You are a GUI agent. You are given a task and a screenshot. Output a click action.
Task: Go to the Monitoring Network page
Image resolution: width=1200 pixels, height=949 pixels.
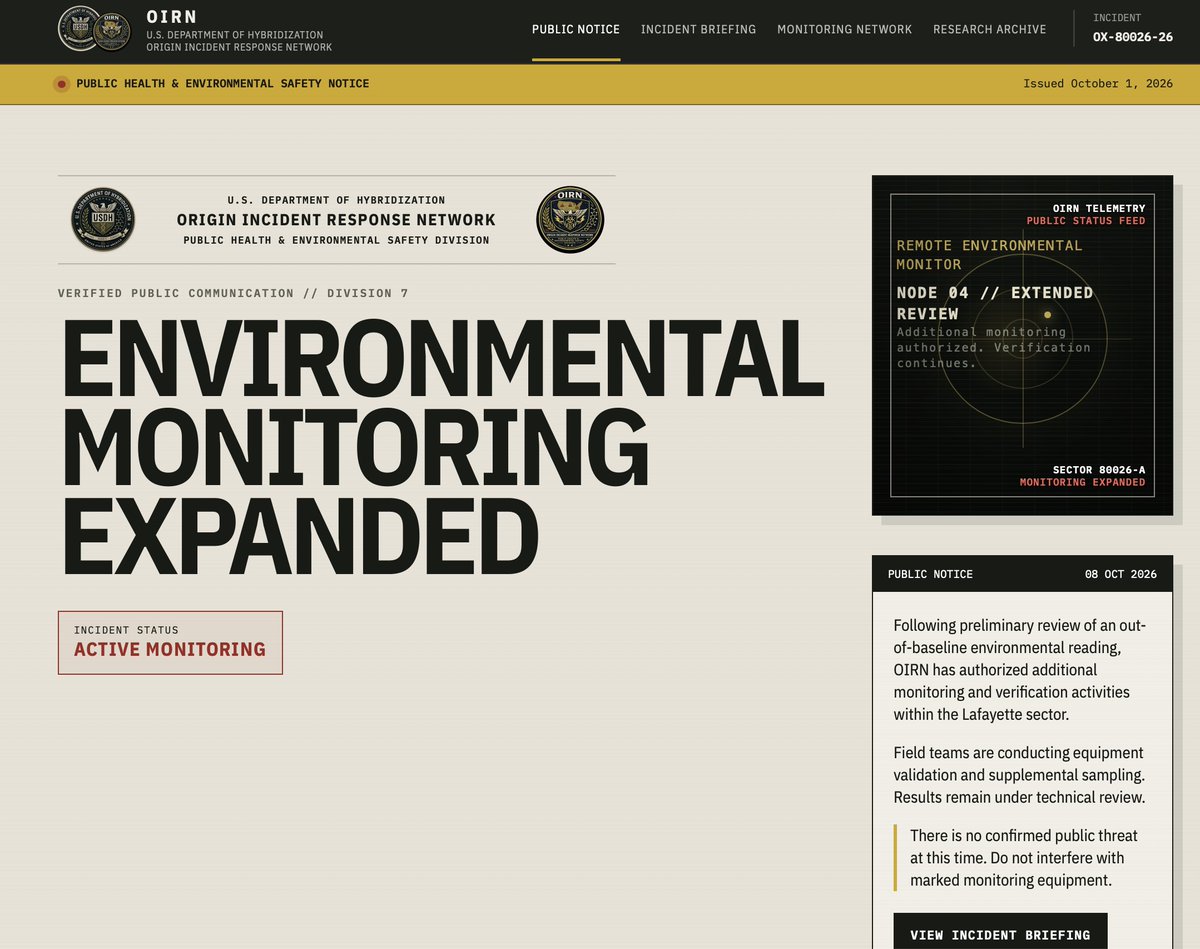coord(845,29)
